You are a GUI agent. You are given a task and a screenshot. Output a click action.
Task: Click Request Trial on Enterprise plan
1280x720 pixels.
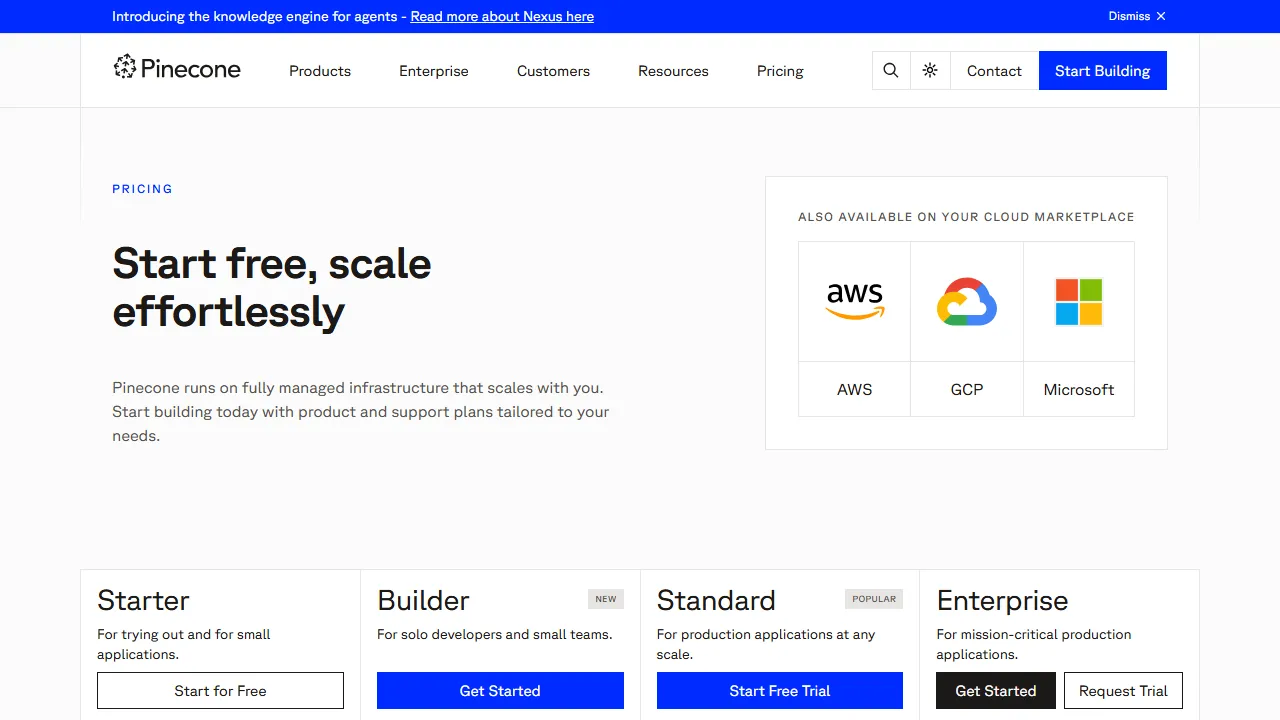1123,690
